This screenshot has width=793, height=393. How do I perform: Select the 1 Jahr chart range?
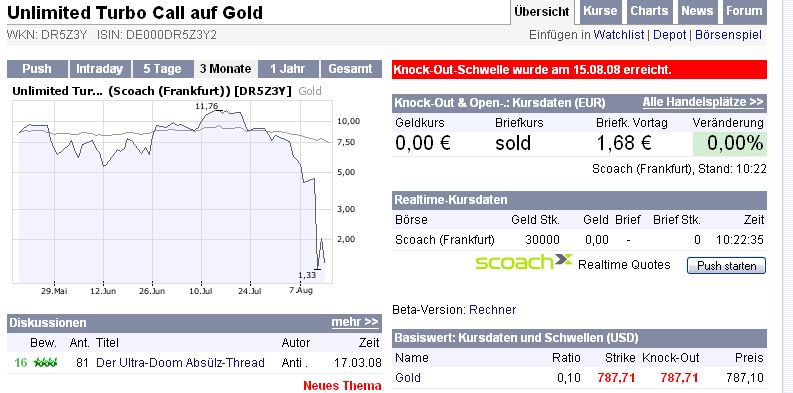tap(288, 69)
